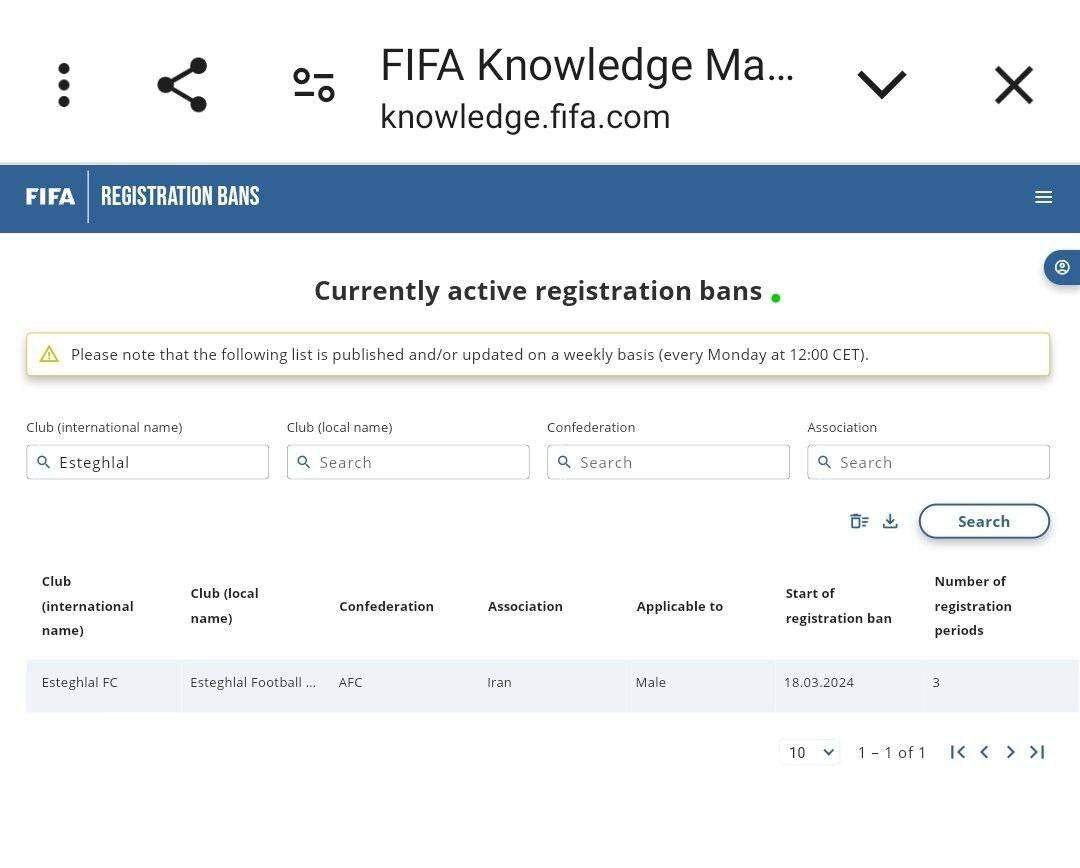Click the Search button

pos(984,521)
